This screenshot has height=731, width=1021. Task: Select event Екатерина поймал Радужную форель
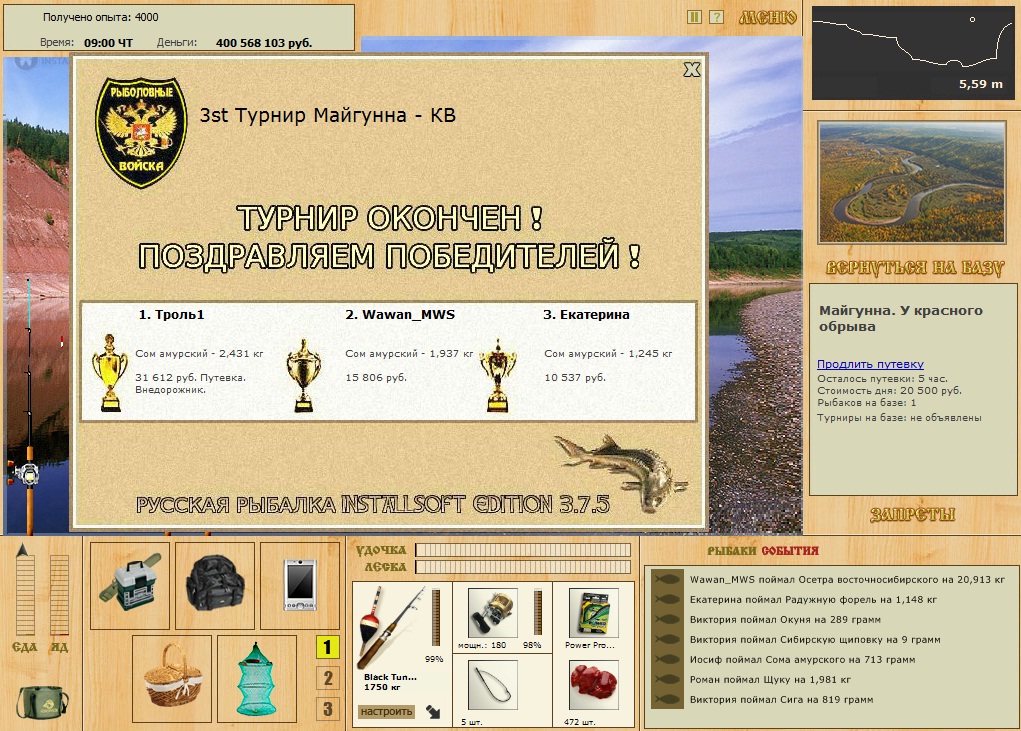pos(813,600)
